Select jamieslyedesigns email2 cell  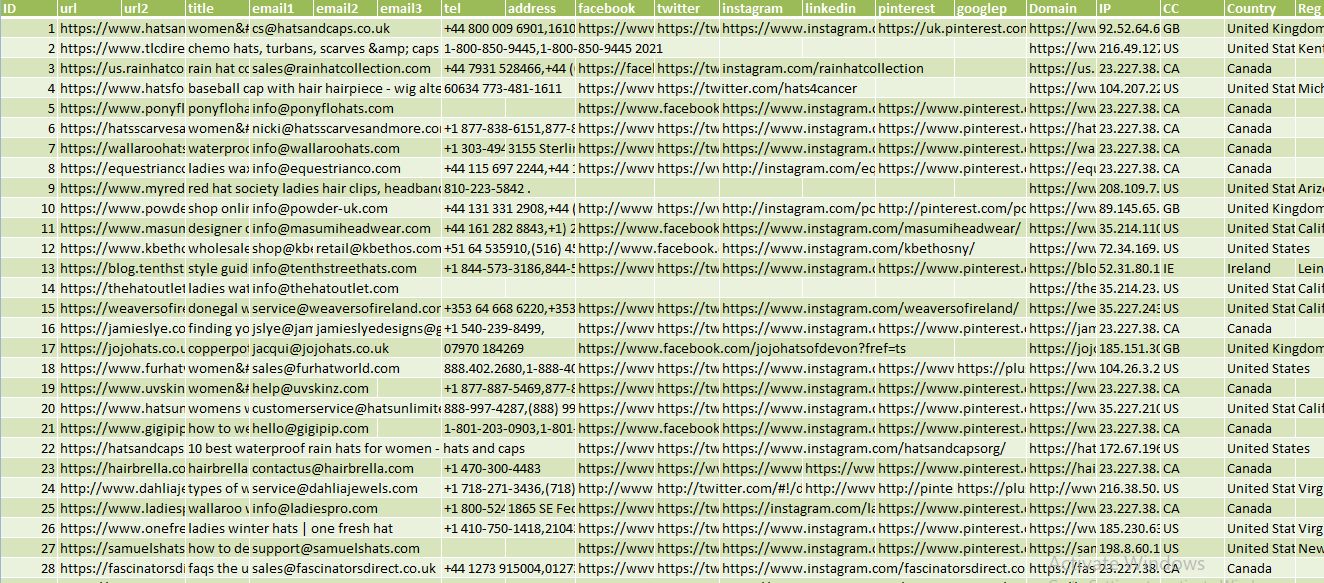tap(378, 328)
